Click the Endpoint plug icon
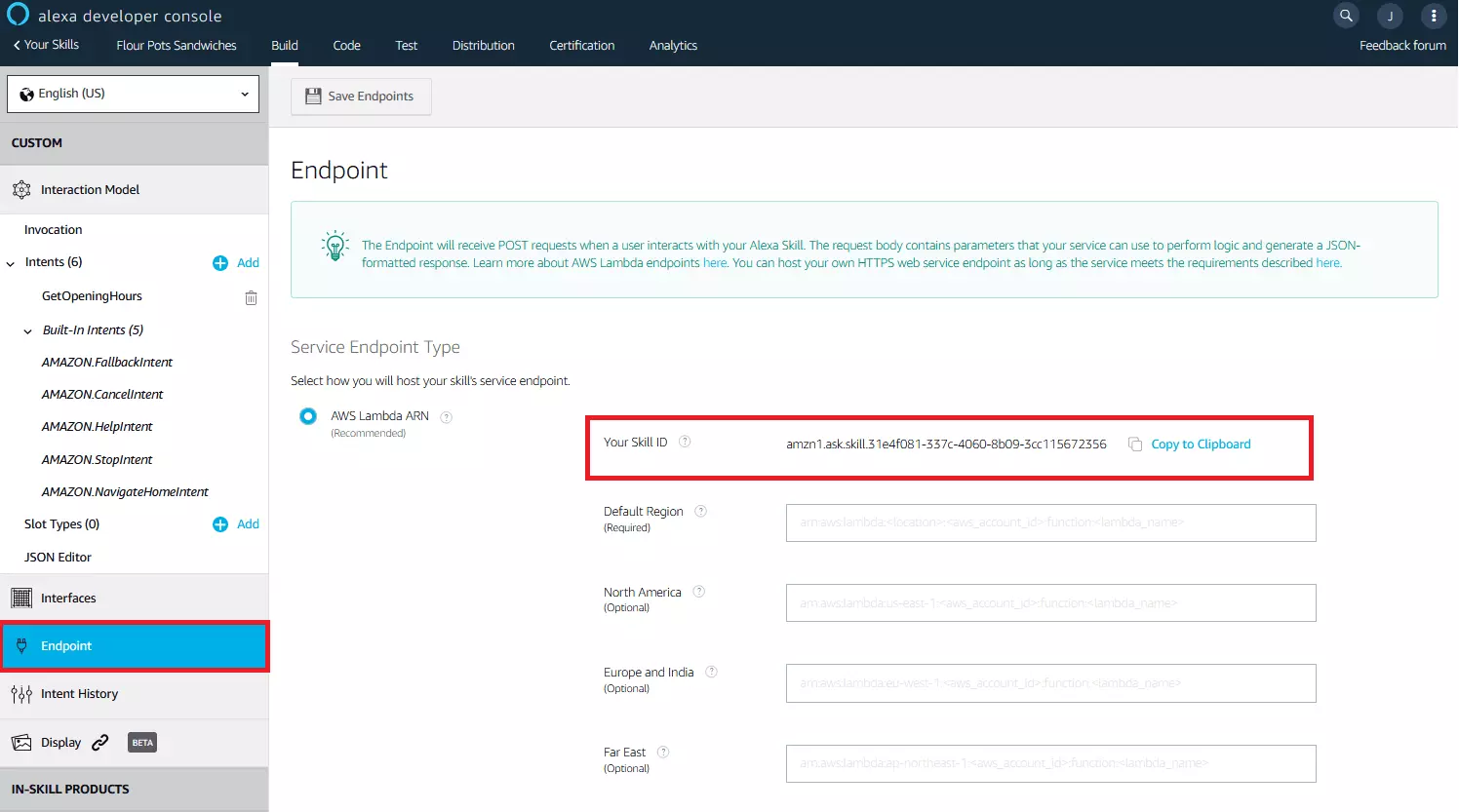This screenshot has height=812, width=1459. pyautogui.click(x=21, y=646)
